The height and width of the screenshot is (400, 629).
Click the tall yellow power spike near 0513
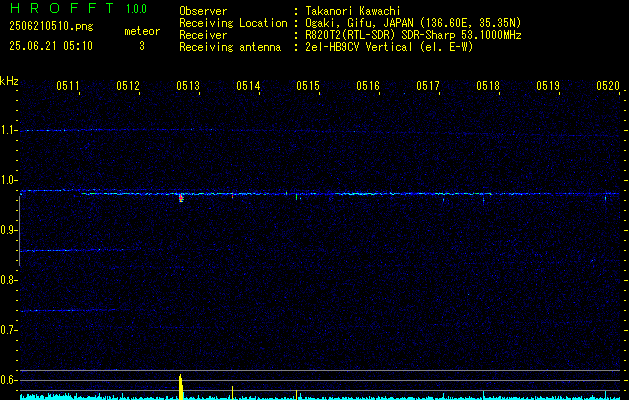[181, 386]
